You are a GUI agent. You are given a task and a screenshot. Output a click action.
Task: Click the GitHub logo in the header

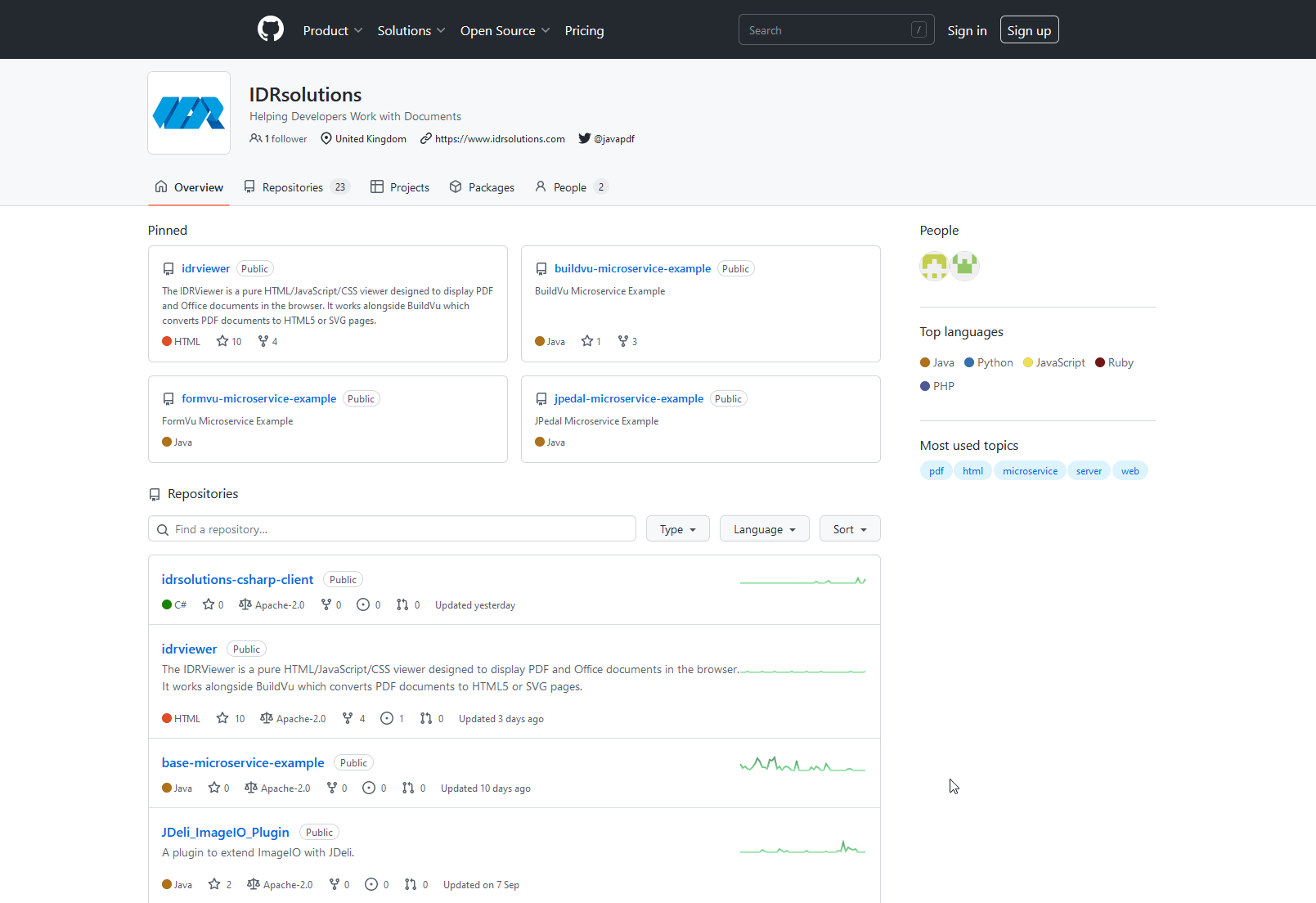[x=270, y=29]
